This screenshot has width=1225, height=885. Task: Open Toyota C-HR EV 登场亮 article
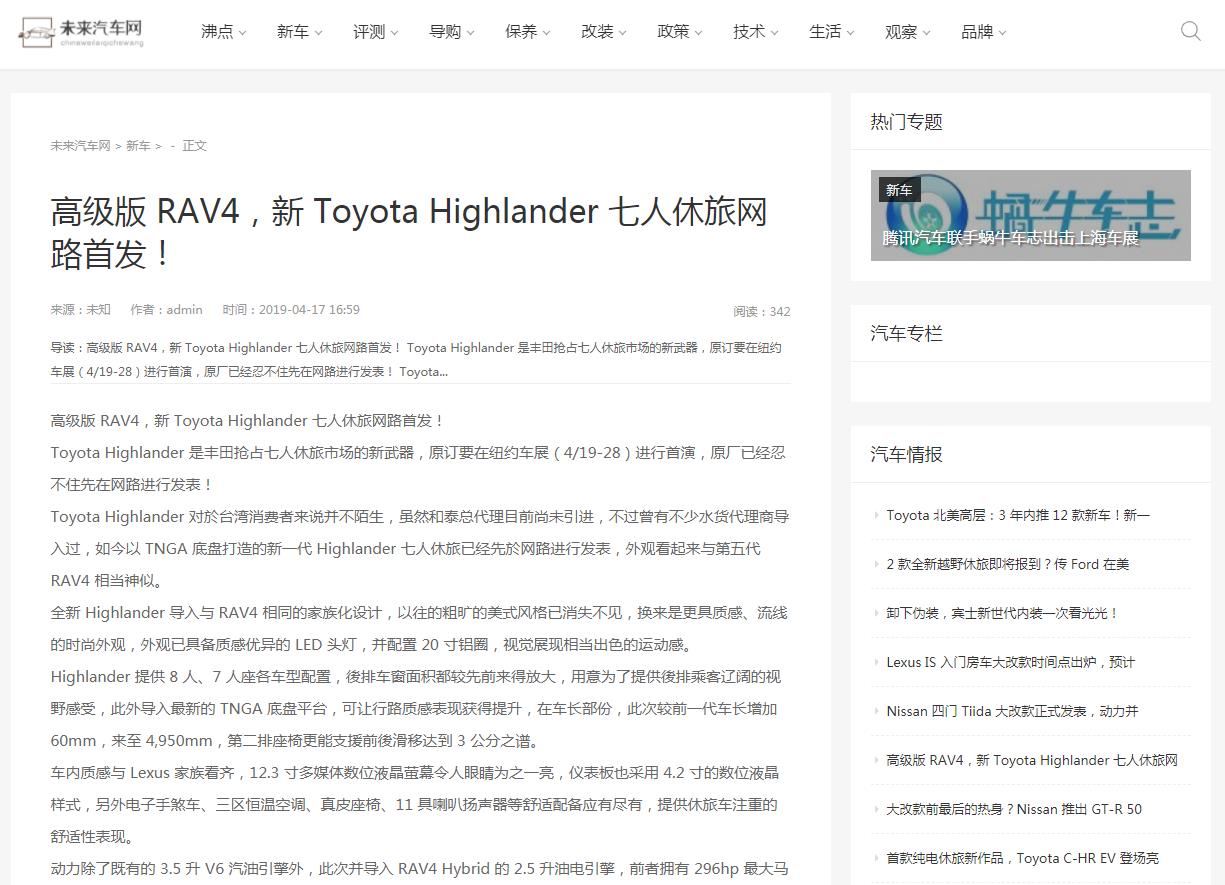point(1022,858)
